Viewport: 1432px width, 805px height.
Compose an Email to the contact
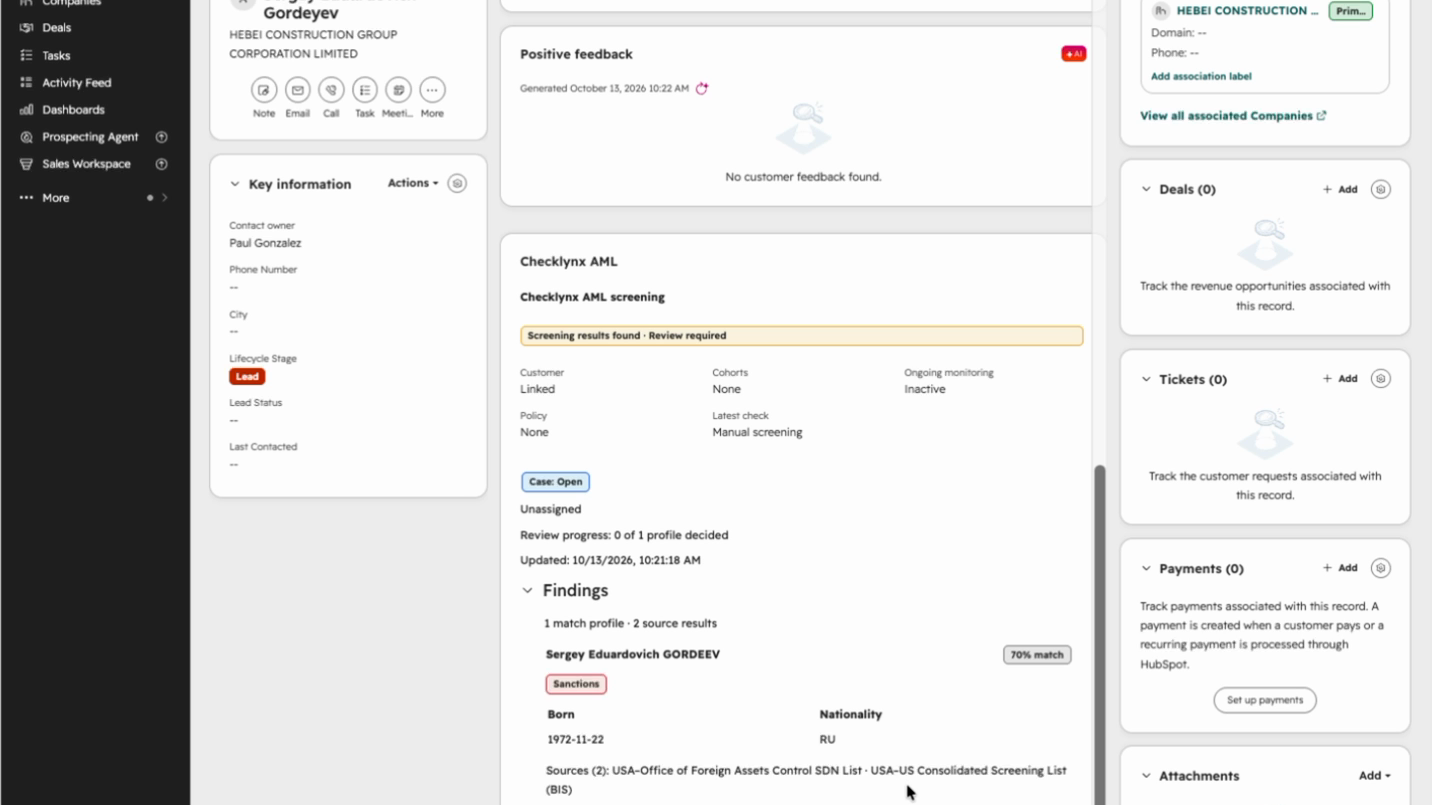tap(298, 90)
